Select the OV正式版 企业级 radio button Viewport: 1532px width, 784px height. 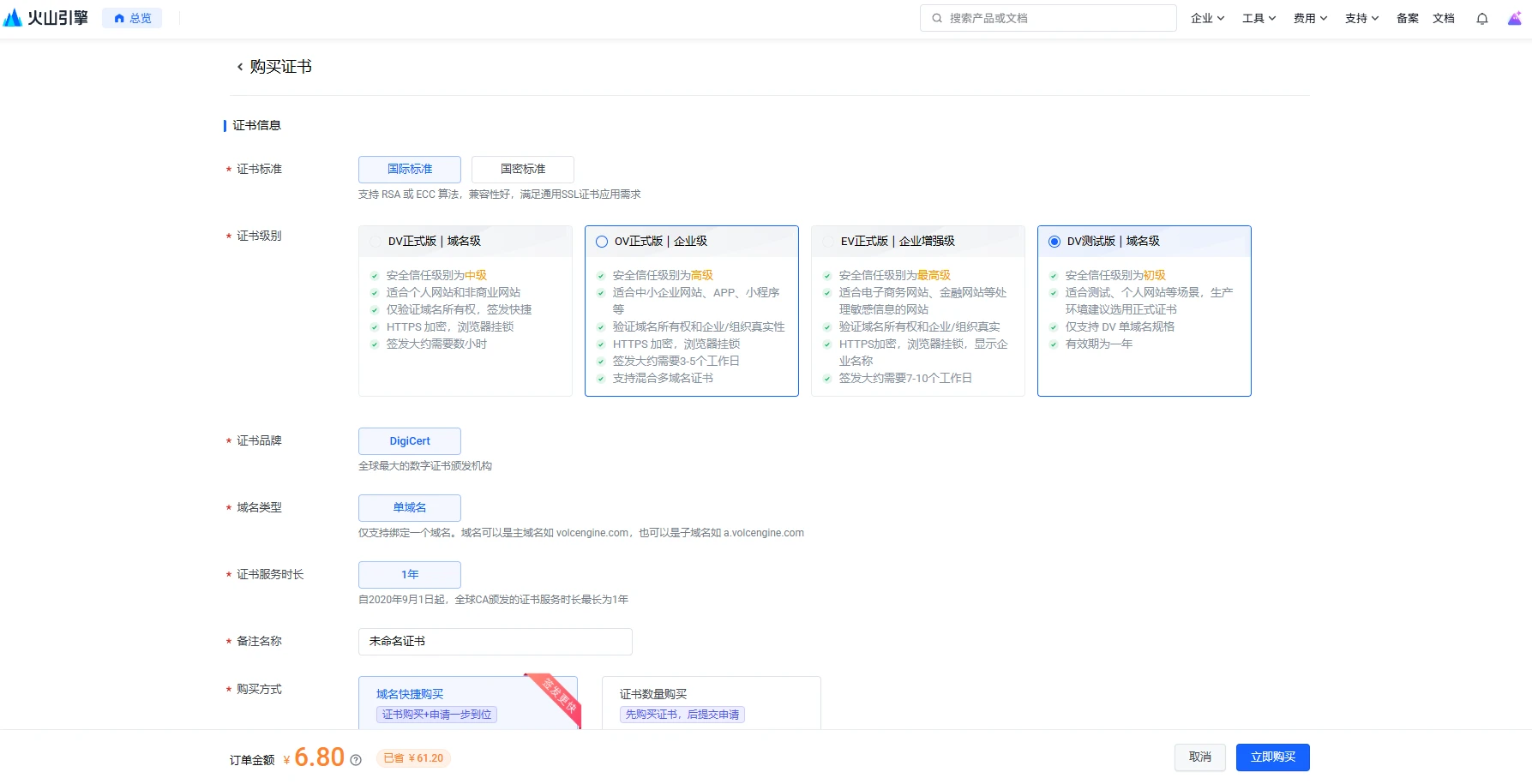[602, 242]
